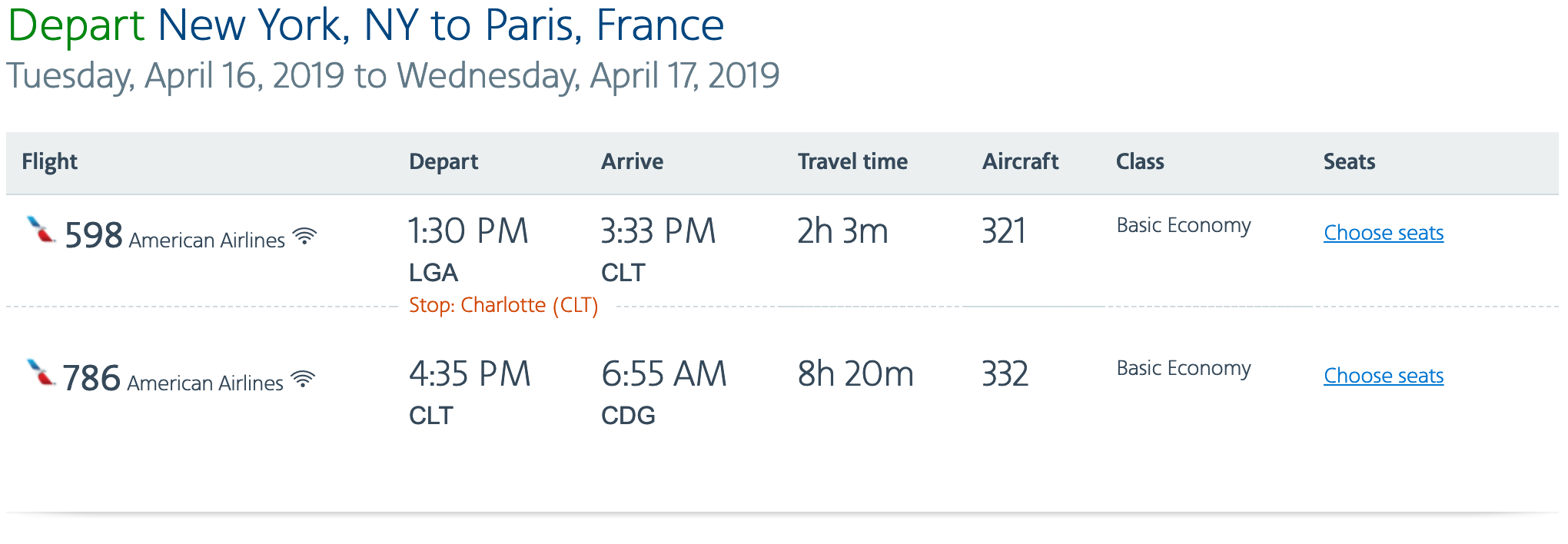The width and height of the screenshot is (1568, 544).
Task: Click the Stop: Charlotte (CLT) label
Action: (503, 305)
